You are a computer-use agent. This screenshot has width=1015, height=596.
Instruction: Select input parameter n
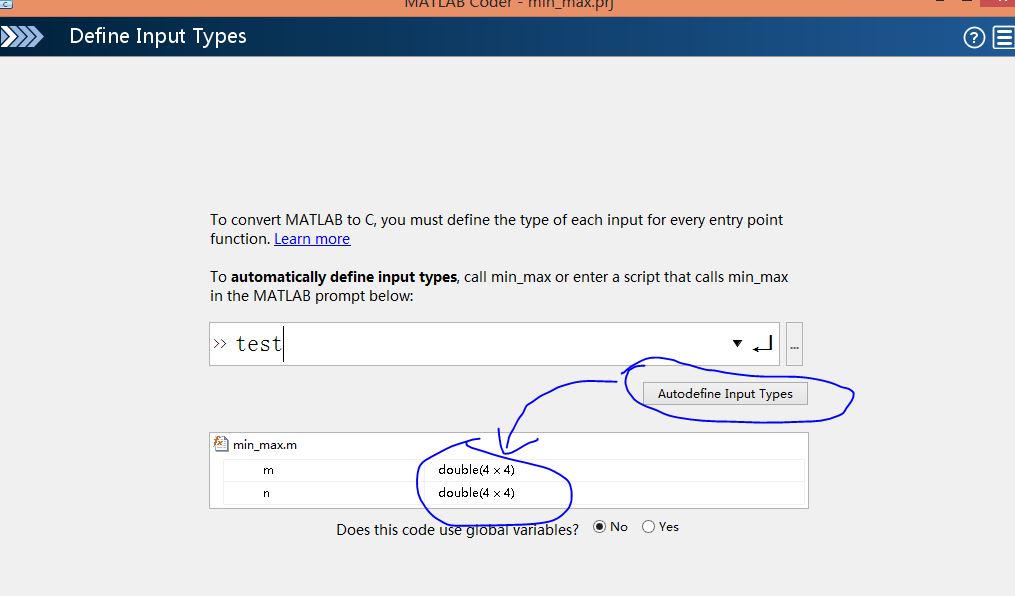[266, 493]
